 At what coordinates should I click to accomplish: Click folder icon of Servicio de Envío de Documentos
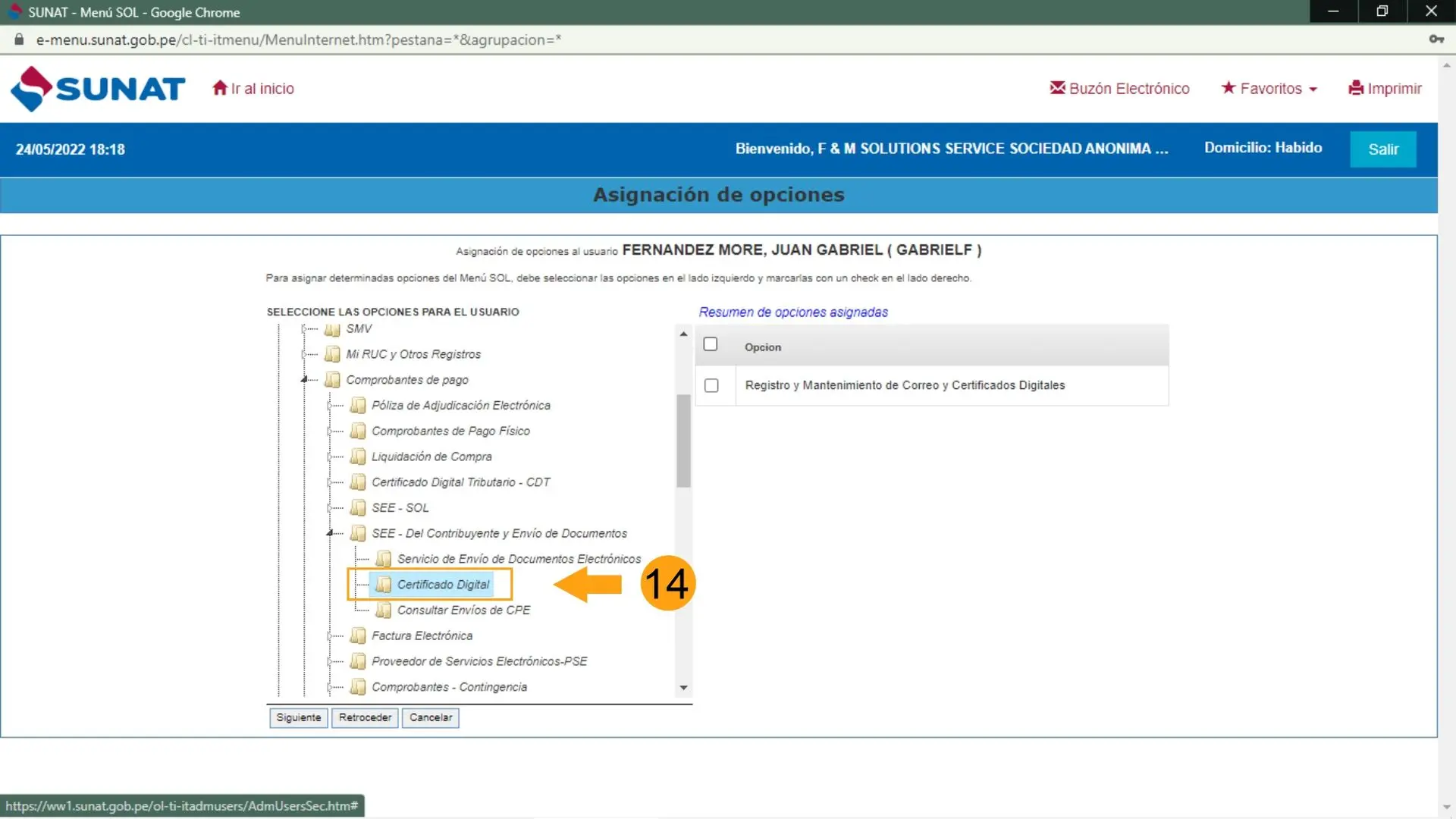[x=384, y=559]
